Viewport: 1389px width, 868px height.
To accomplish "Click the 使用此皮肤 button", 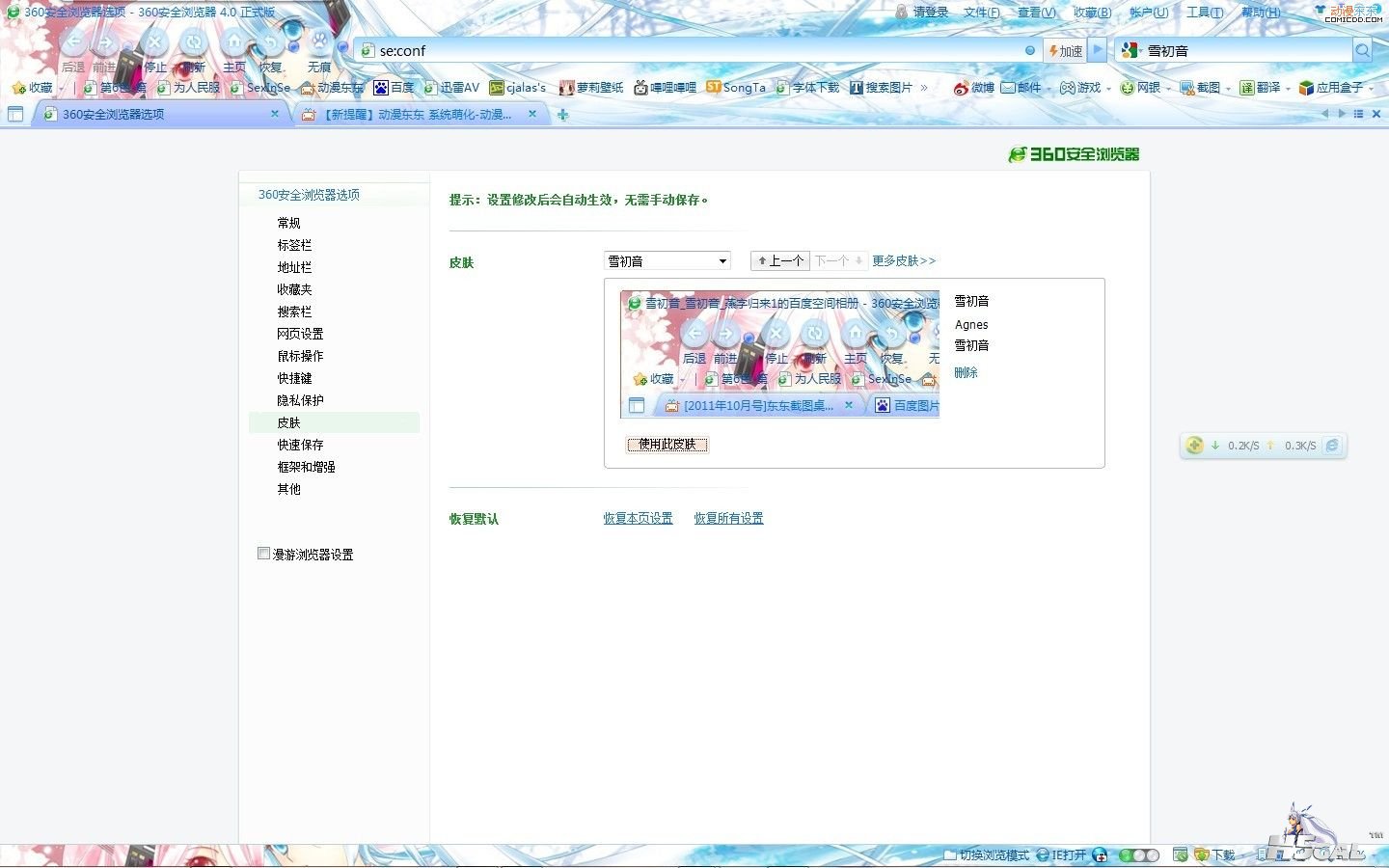I will pos(667,445).
